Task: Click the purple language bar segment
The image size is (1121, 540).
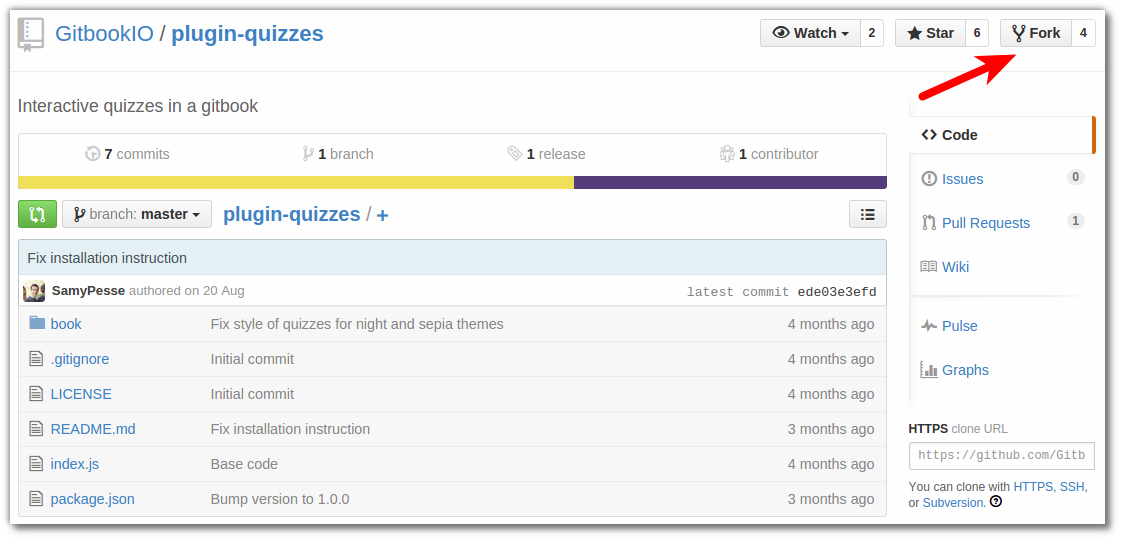Action: pyautogui.click(x=730, y=182)
